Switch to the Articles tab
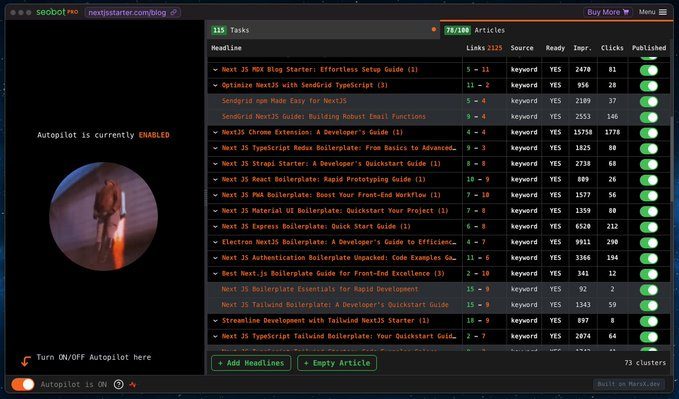679x399 pixels. coord(556,30)
